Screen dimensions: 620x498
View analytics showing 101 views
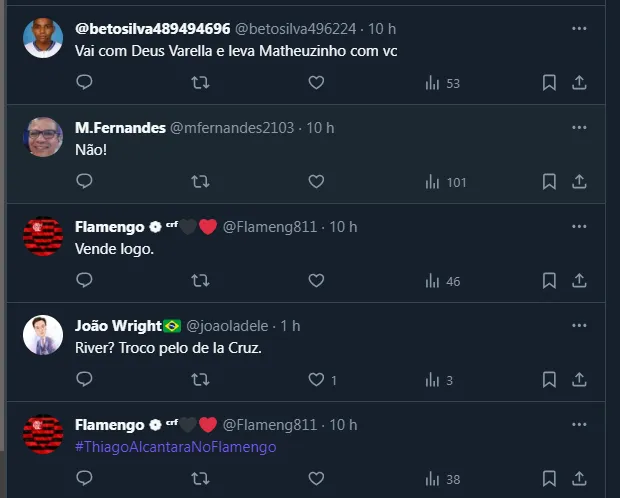pos(445,182)
